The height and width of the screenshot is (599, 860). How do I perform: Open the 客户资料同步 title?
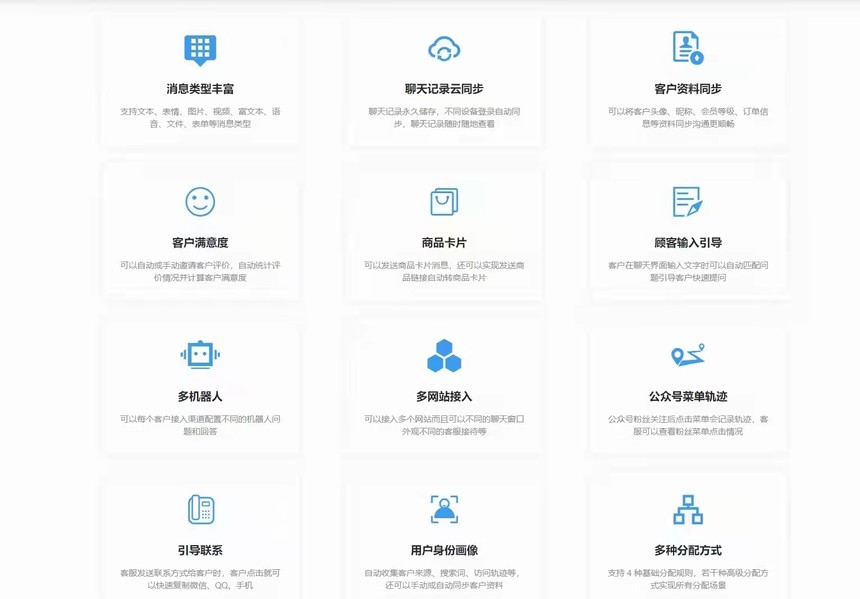point(687,89)
